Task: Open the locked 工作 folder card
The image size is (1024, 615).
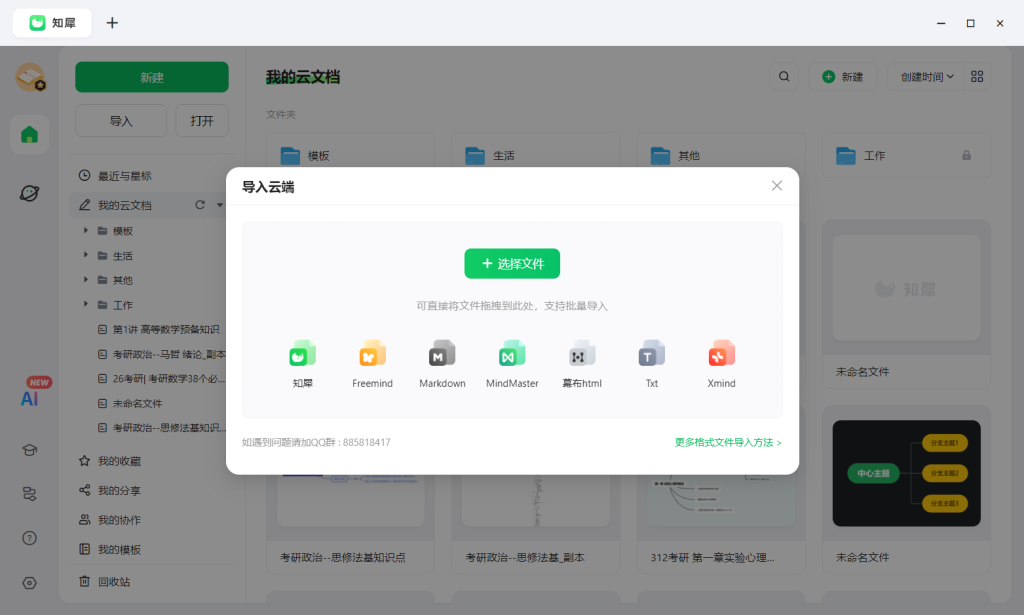Action: 906,155
